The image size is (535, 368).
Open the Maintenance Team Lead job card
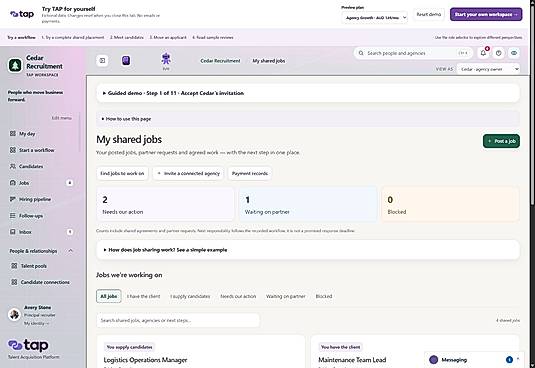tap(415, 352)
